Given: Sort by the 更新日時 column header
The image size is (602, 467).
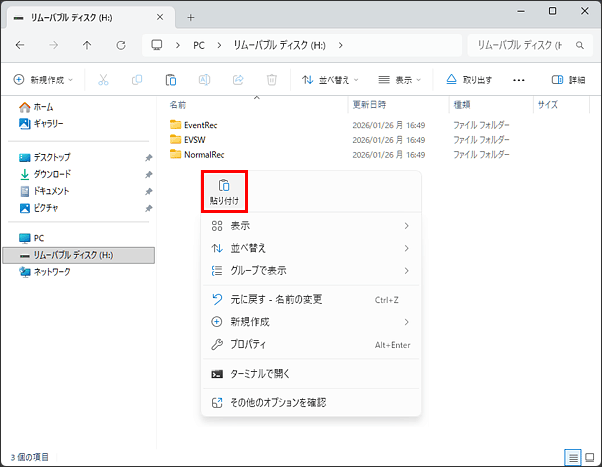Looking at the screenshot, I should (x=377, y=104).
